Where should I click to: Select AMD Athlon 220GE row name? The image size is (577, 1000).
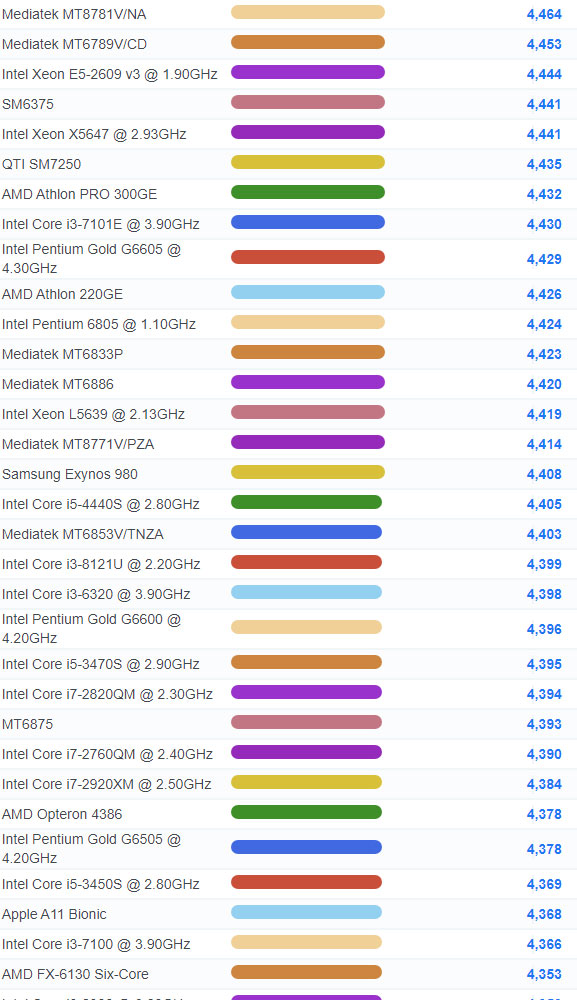click(62, 294)
